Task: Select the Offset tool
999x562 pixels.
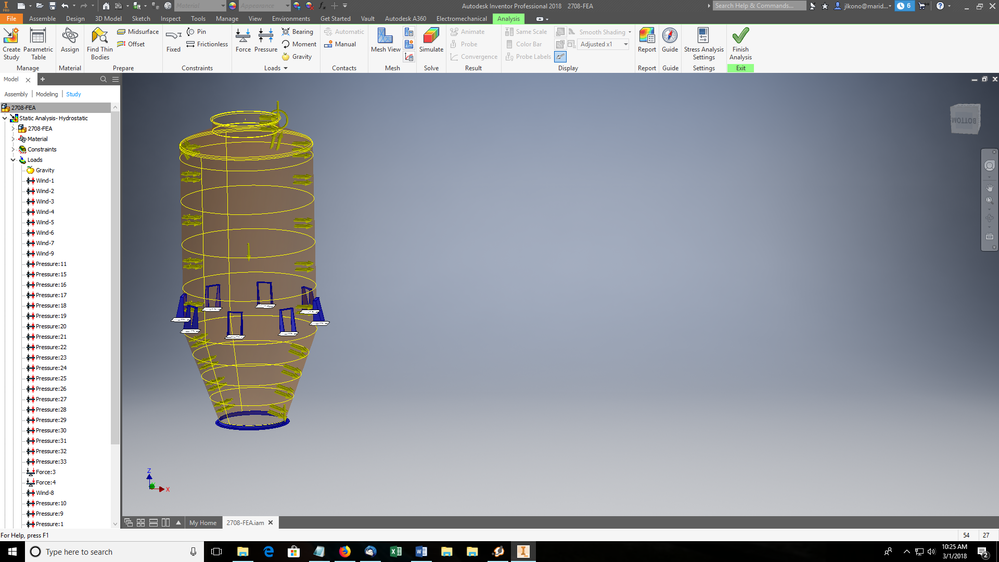Action: [x=131, y=44]
